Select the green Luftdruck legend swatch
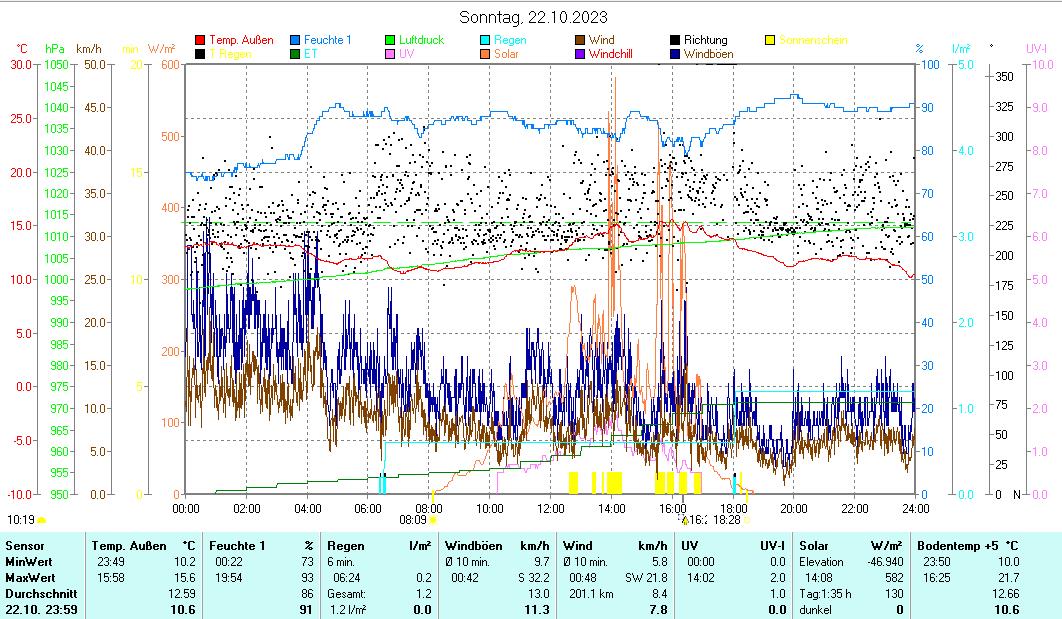Image resolution: width=1062 pixels, height=619 pixels. pyautogui.click(x=391, y=41)
